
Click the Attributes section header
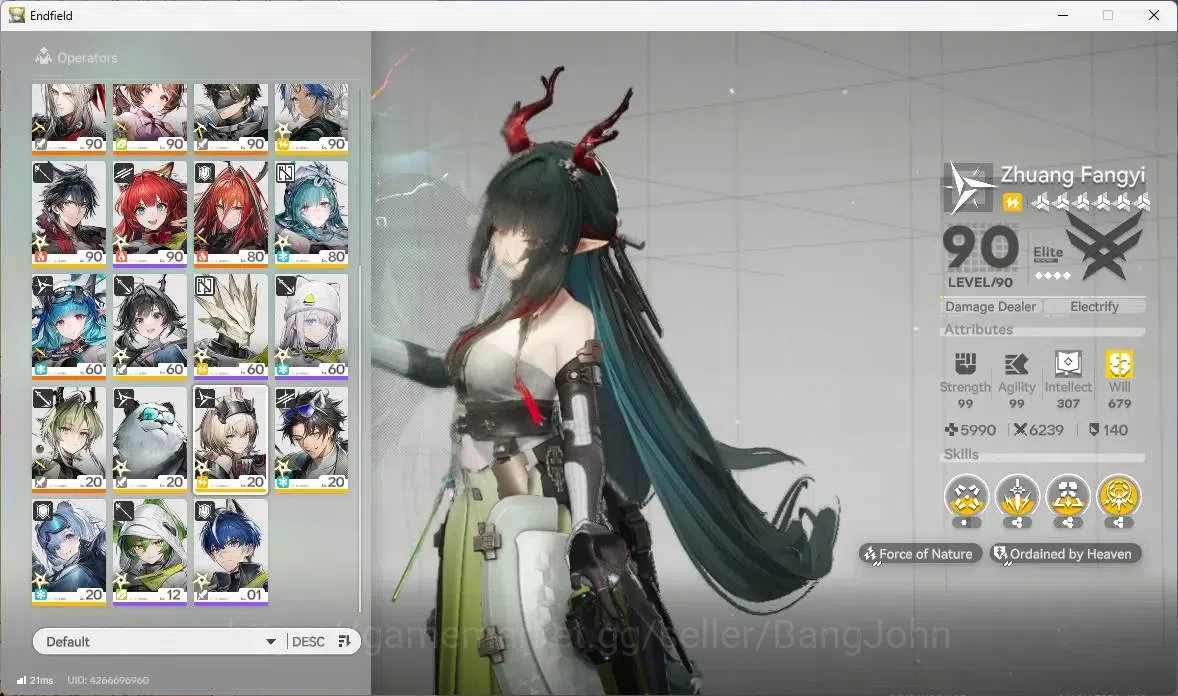click(x=978, y=329)
